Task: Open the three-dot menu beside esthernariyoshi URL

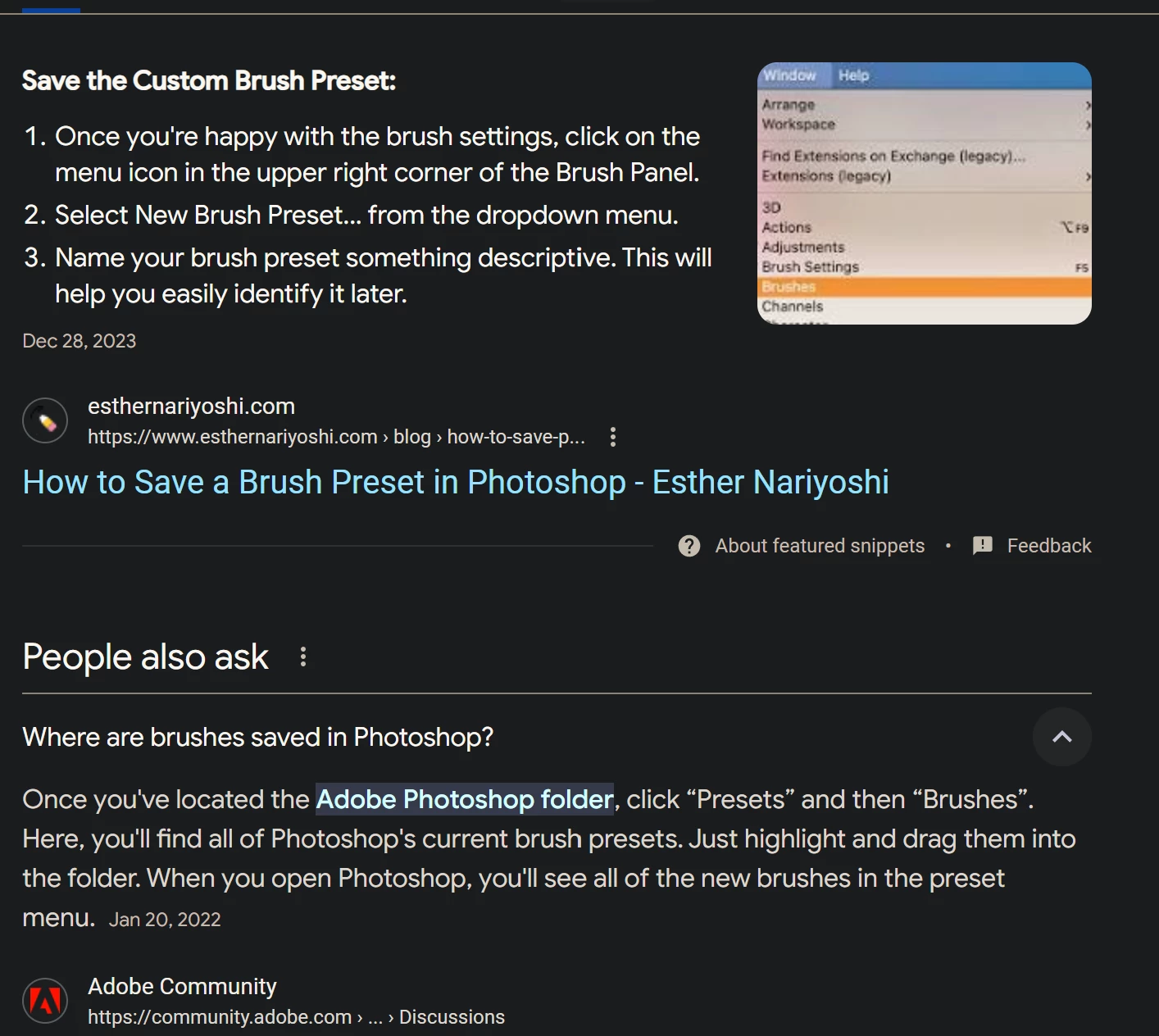Action: [612, 437]
